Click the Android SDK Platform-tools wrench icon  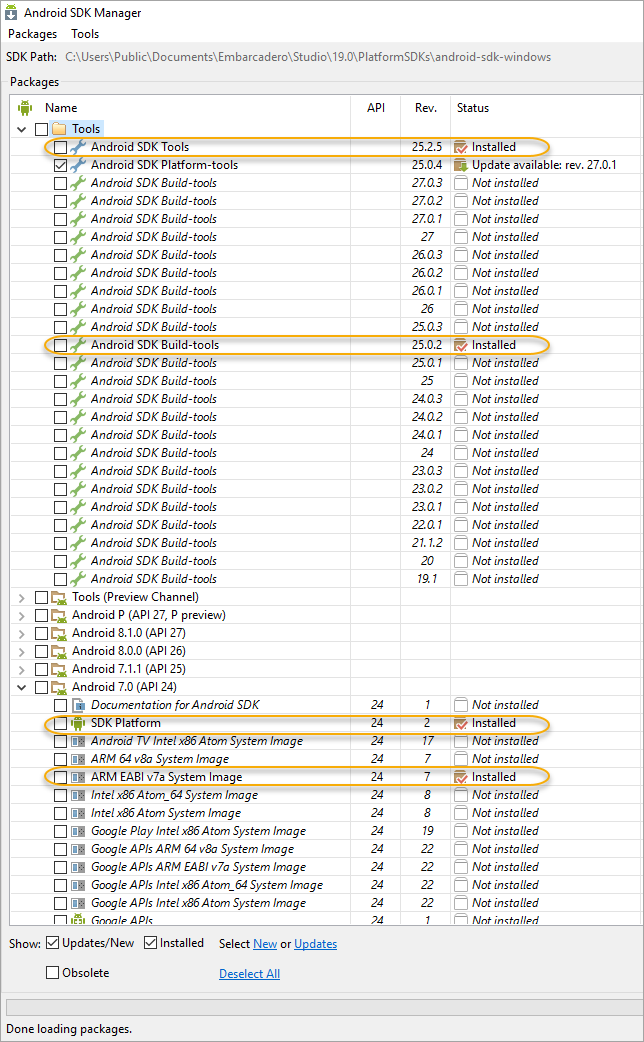point(79,165)
